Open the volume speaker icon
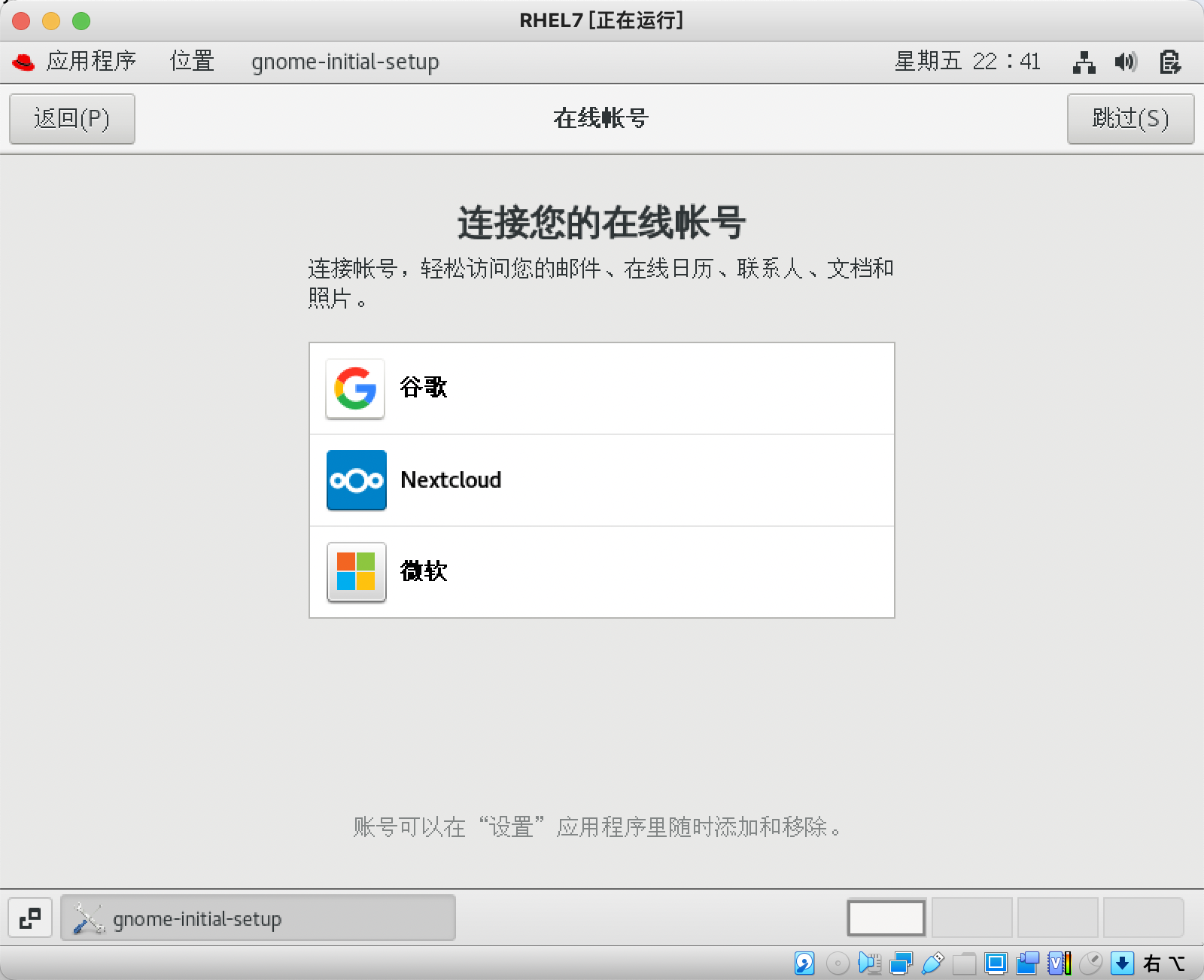Viewport: 1204px width, 980px height. (1126, 62)
